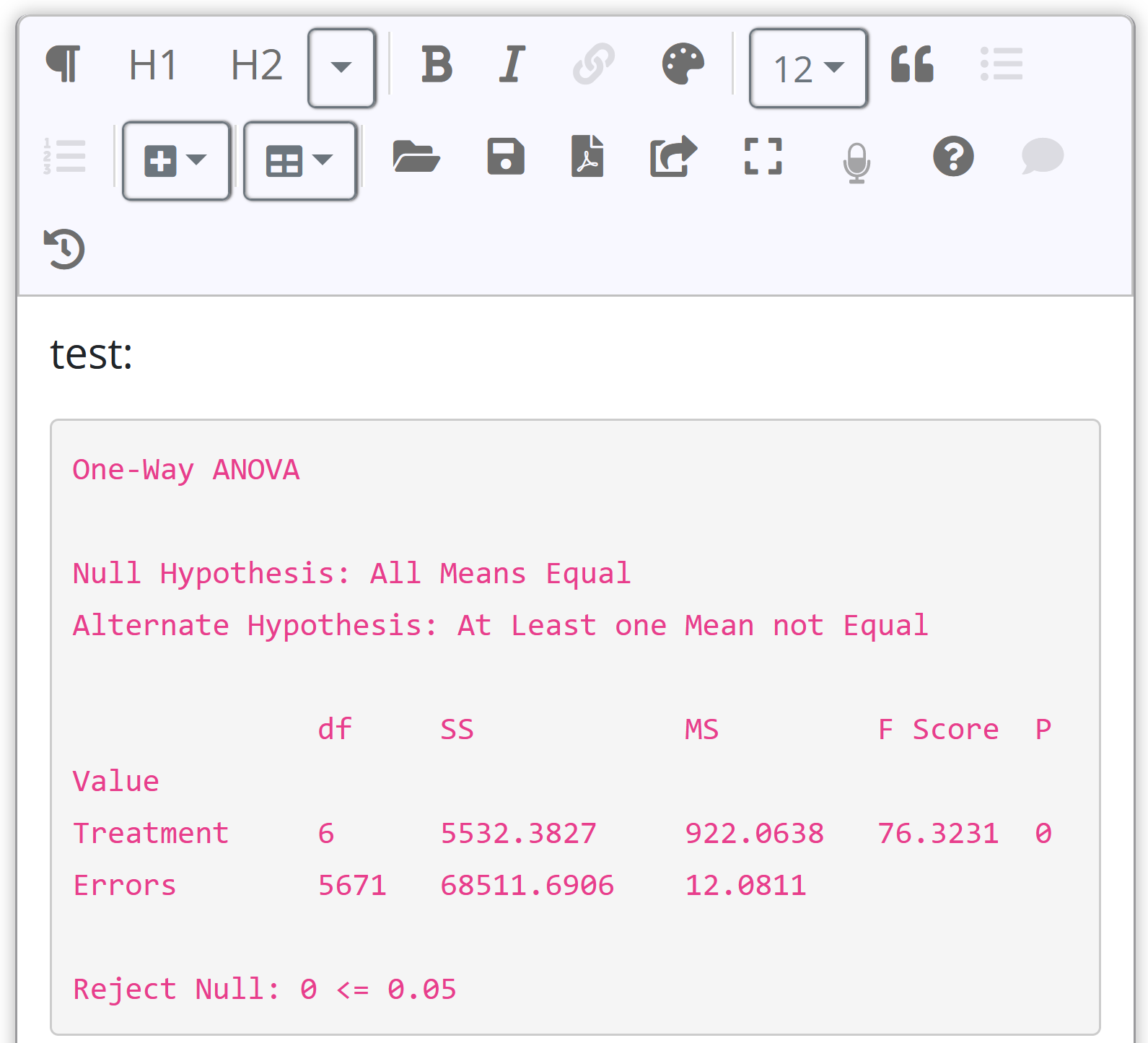Open comments with speech bubble icon

[x=1043, y=156]
